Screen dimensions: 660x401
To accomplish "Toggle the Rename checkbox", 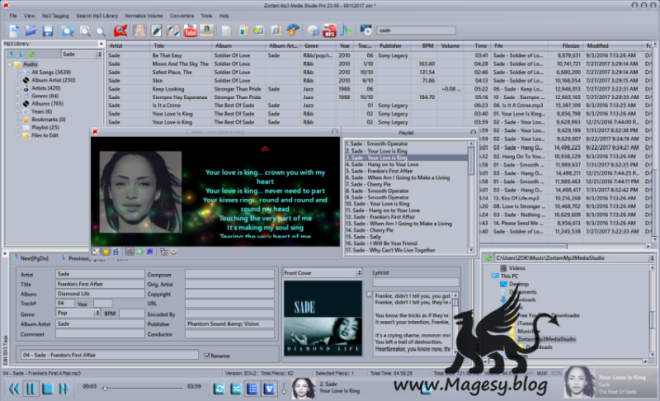I will 206,355.
